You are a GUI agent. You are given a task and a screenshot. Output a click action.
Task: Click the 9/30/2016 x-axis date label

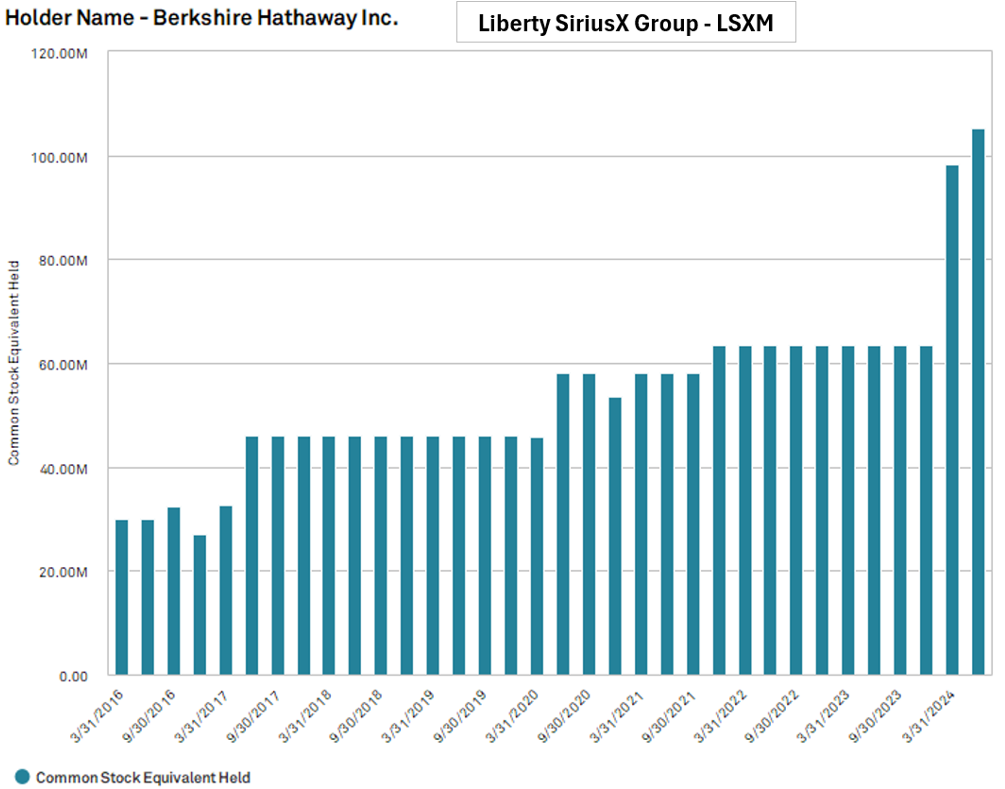pyautogui.click(x=148, y=717)
